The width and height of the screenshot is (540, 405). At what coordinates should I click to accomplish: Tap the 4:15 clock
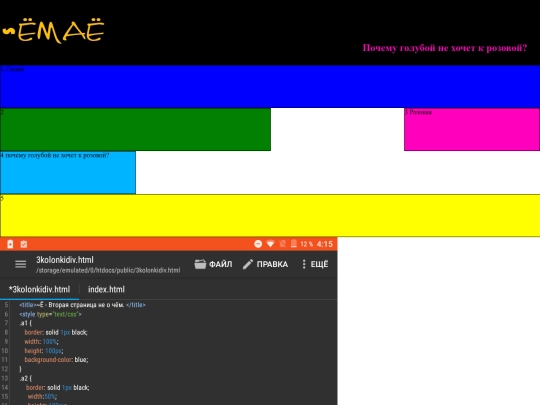click(x=325, y=244)
